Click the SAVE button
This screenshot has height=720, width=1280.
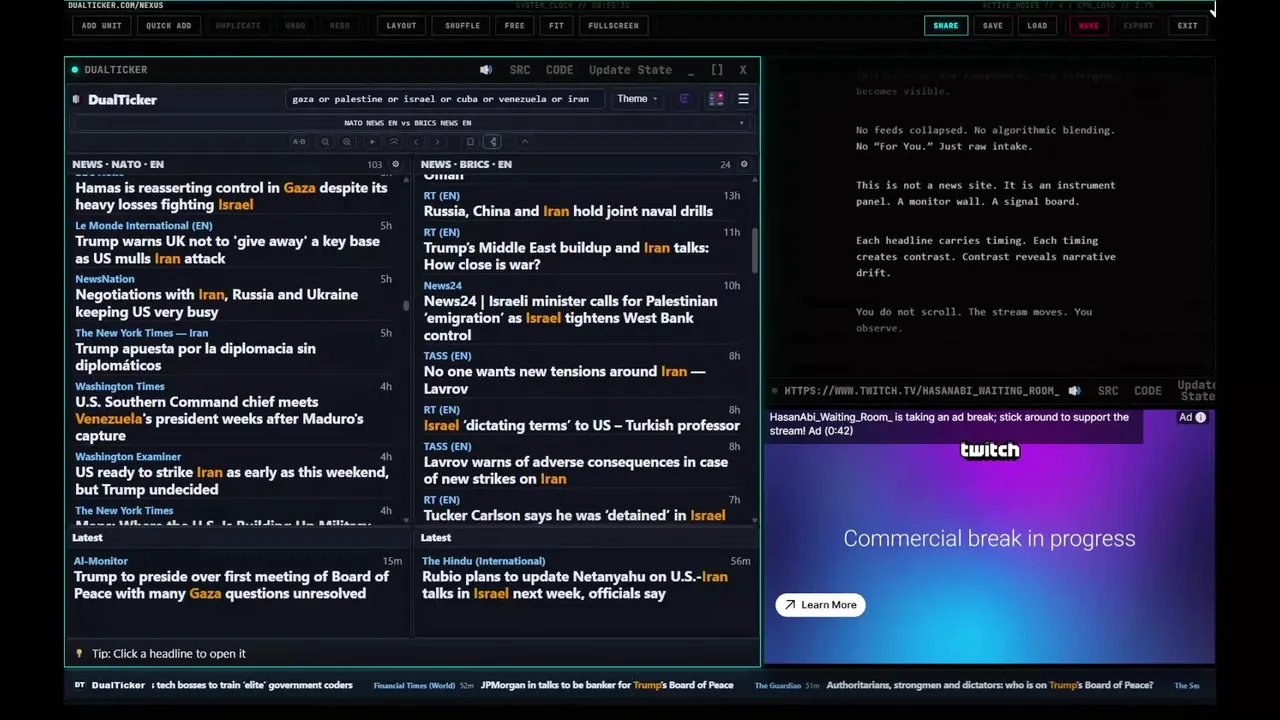993,26
